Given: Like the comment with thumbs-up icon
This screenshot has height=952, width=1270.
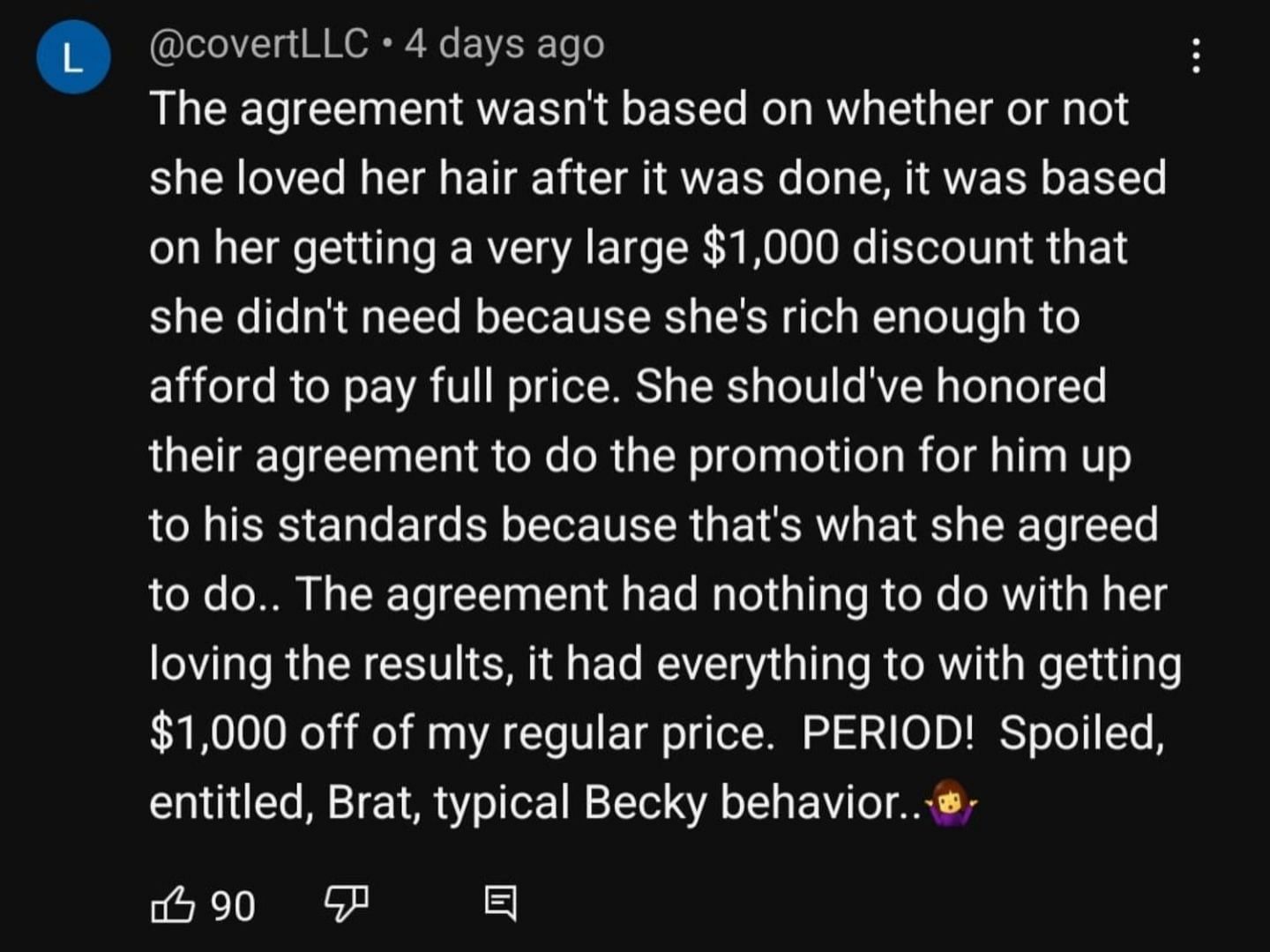Looking at the screenshot, I should tap(173, 904).
